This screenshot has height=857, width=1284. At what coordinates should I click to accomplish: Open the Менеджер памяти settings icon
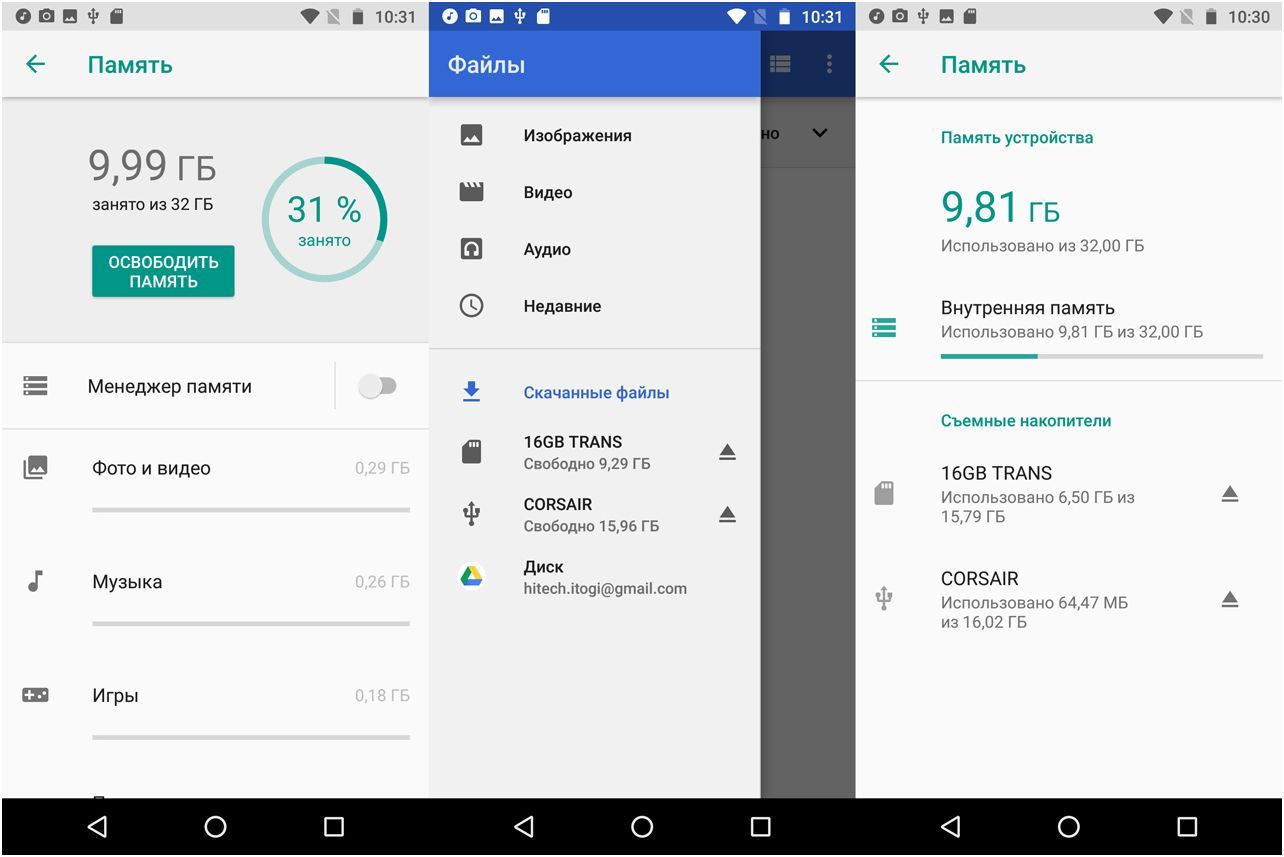point(35,385)
